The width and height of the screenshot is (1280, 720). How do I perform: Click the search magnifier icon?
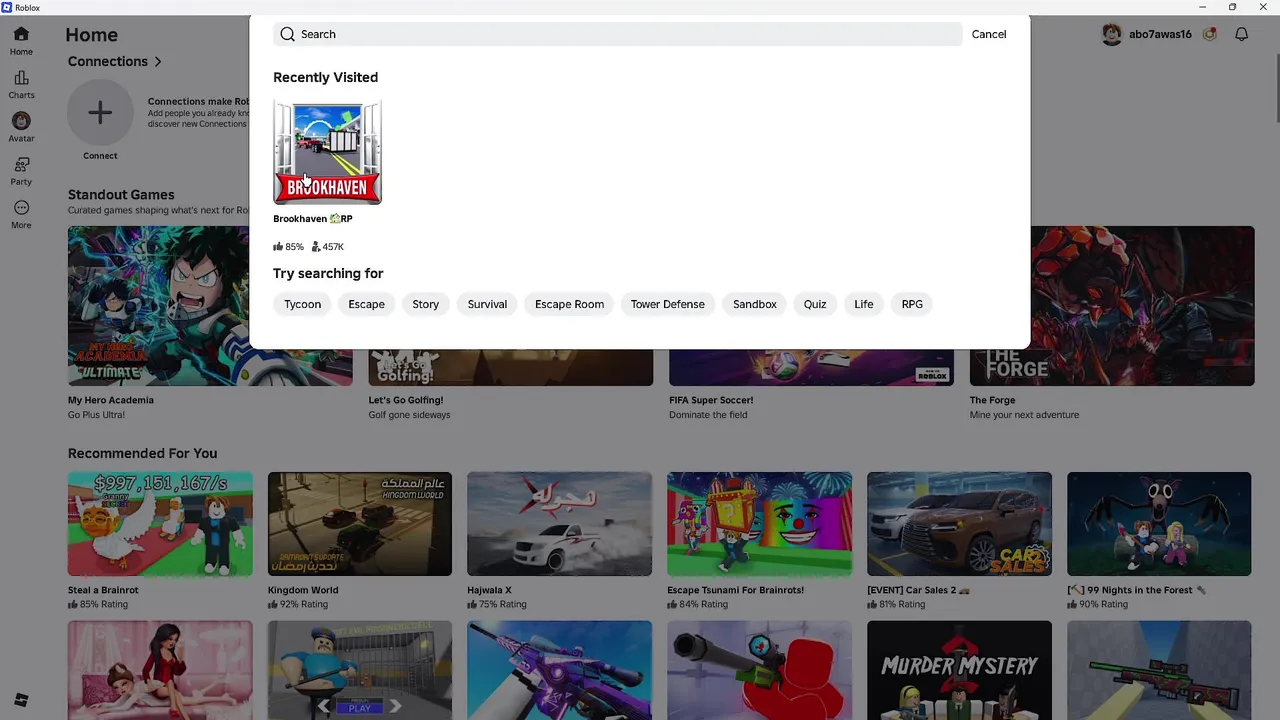[288, 34]
